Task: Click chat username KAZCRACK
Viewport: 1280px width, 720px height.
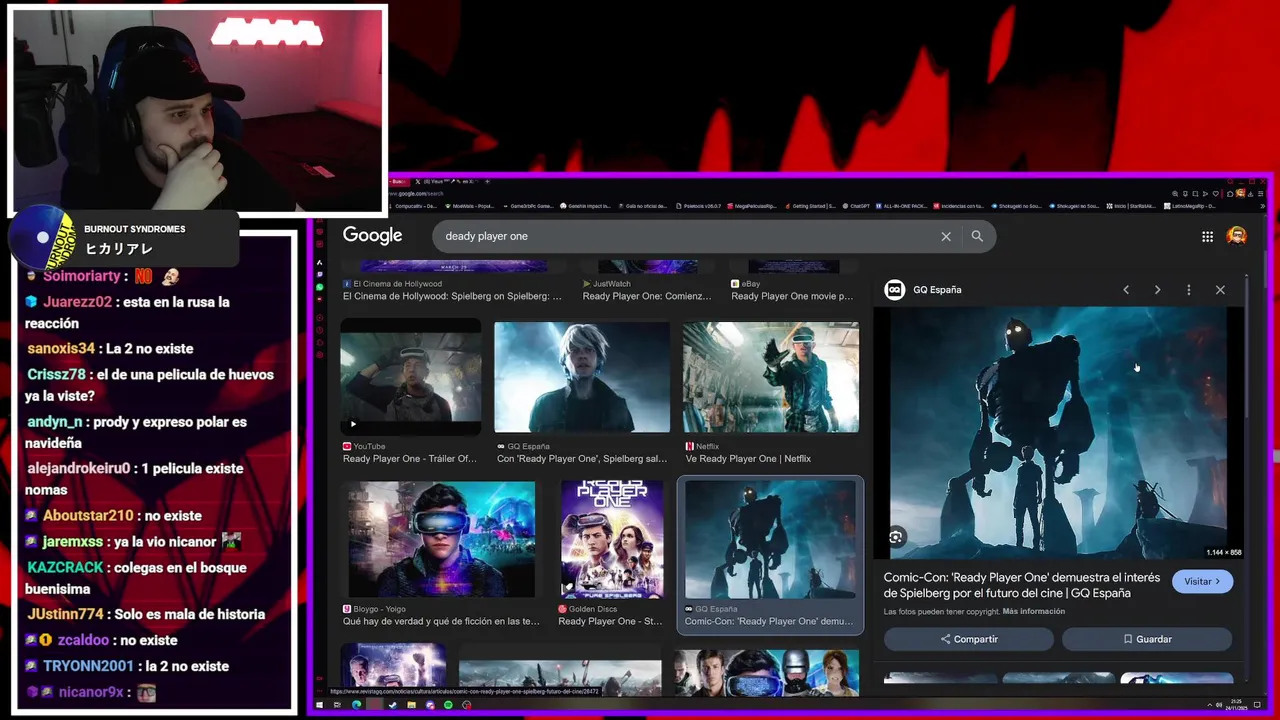Action: coord(65,568)
